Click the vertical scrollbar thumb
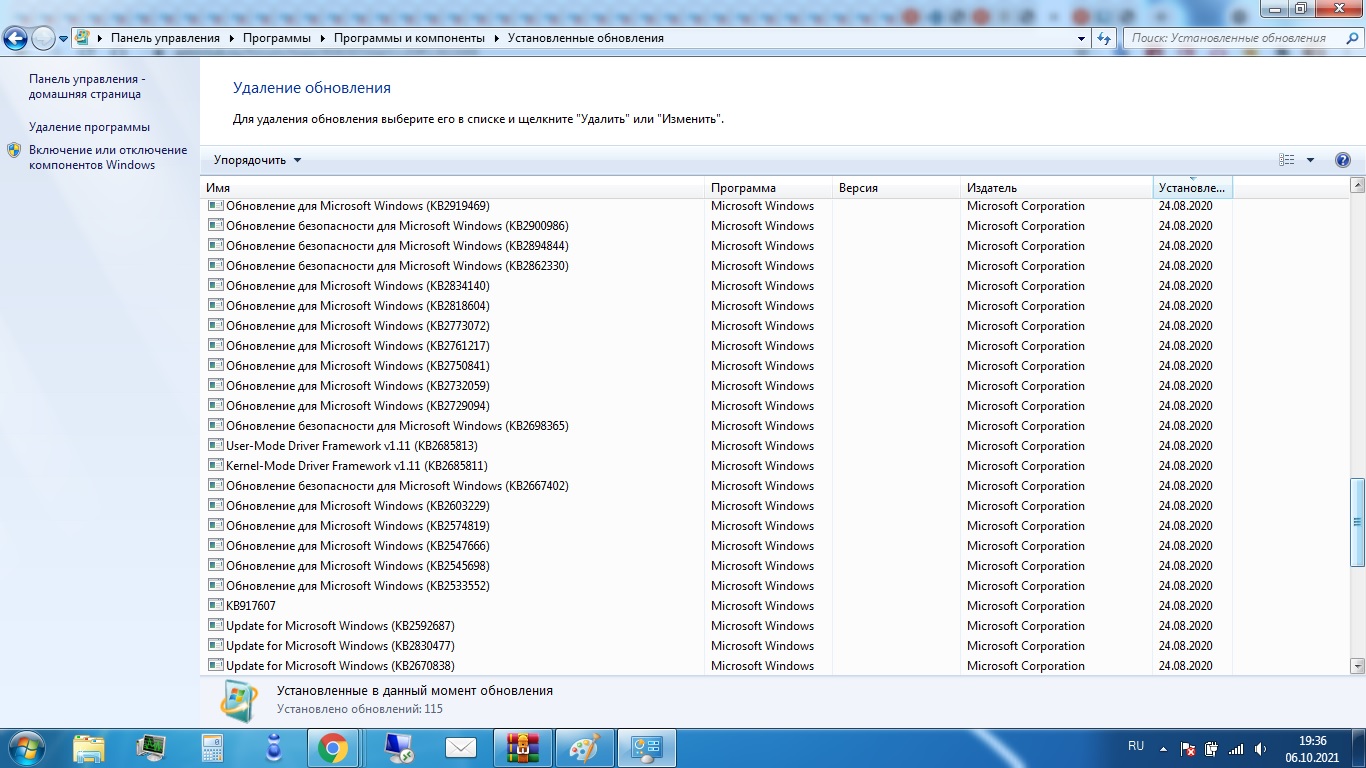The width and height of the screenshot is (1366, 768). 1357,521
